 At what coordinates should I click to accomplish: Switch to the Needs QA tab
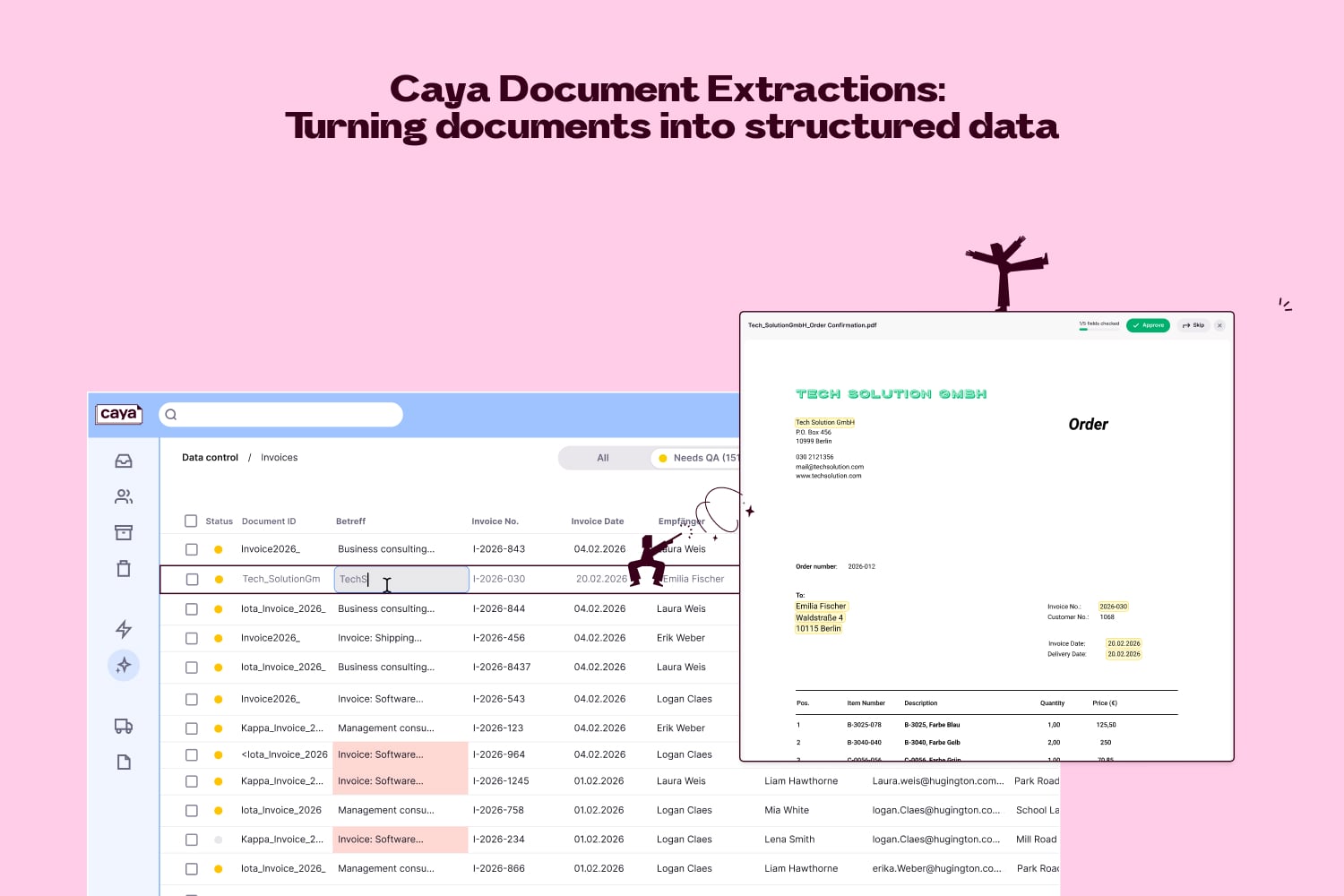coord(697,458)
